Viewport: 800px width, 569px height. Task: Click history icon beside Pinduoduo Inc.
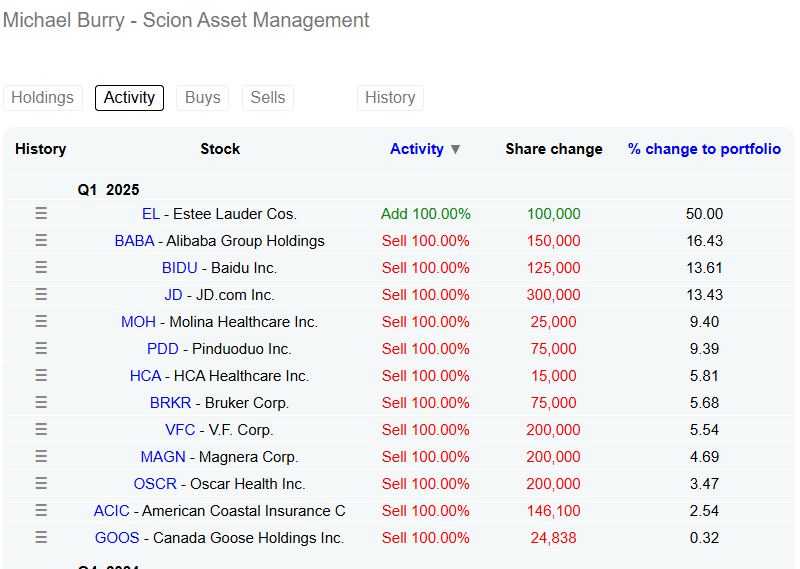tap(41, 348)
